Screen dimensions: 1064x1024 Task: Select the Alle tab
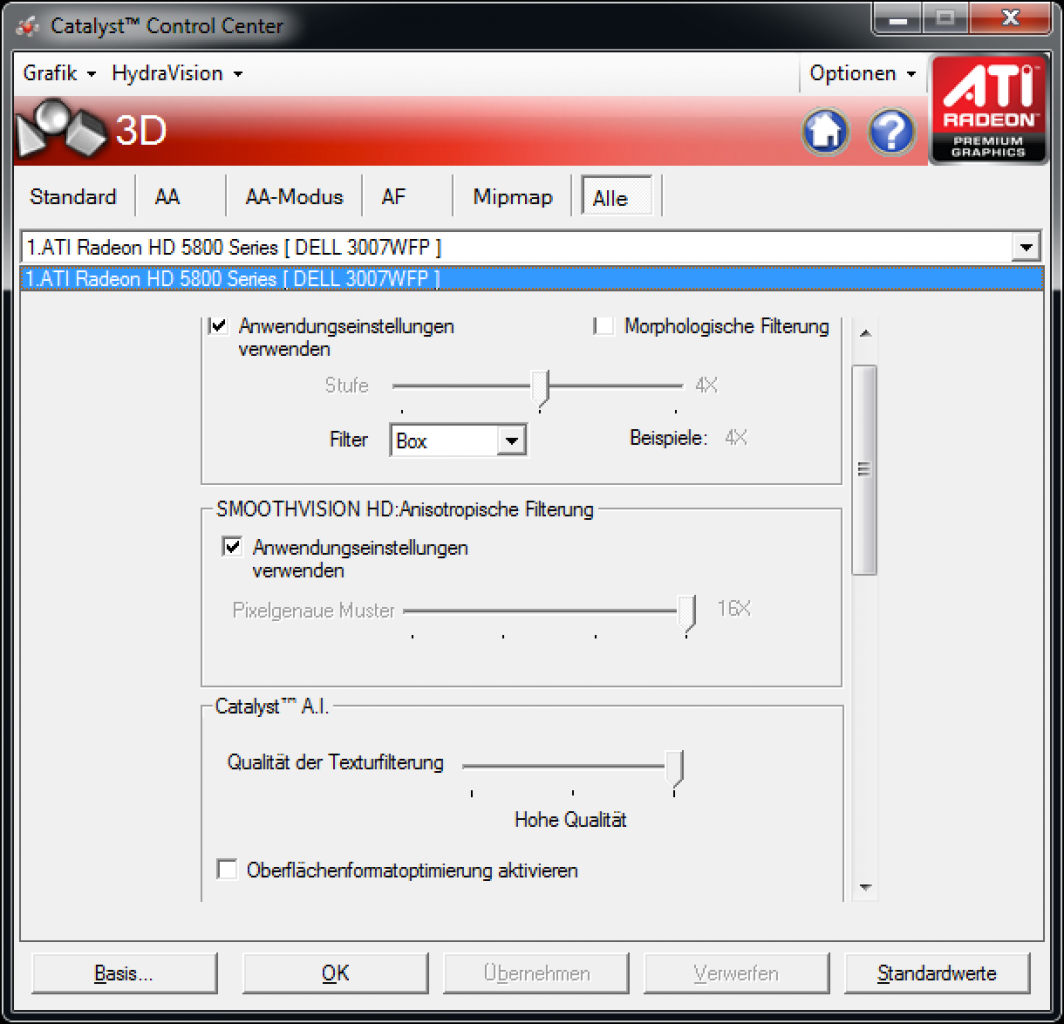[615, 197]
